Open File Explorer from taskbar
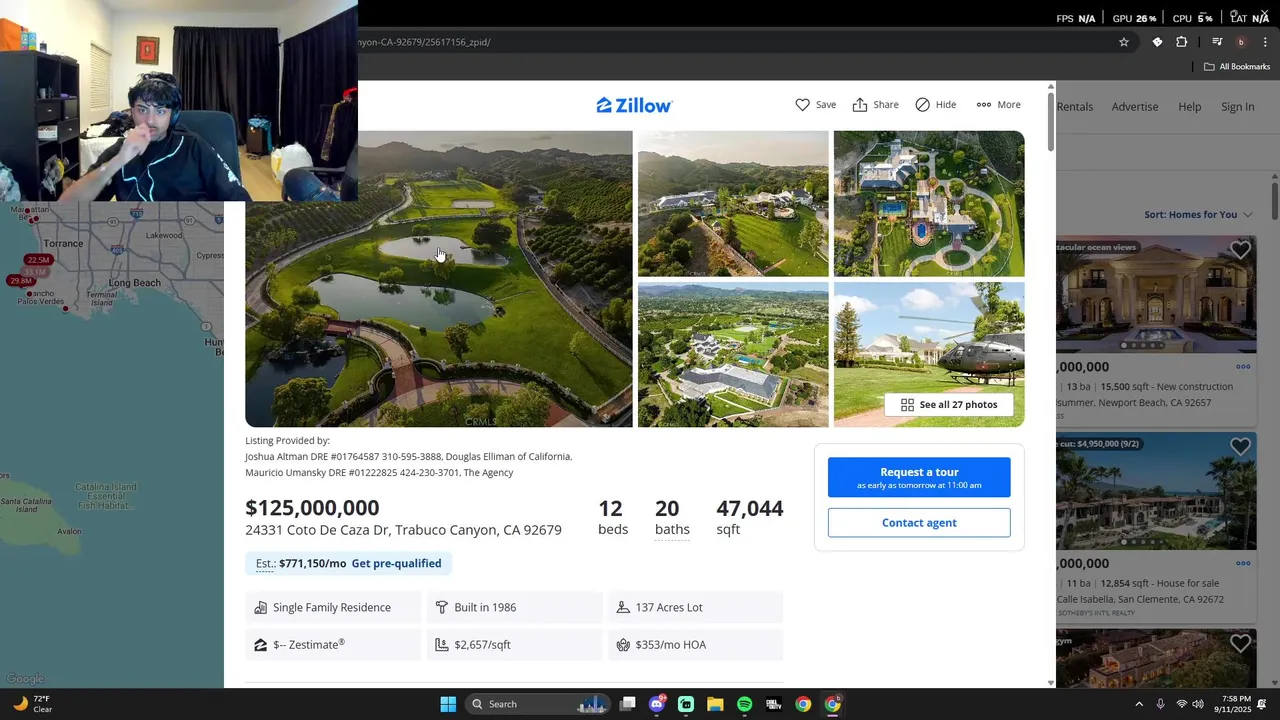This screenshot has height=720, width=1280. point(715,704)
